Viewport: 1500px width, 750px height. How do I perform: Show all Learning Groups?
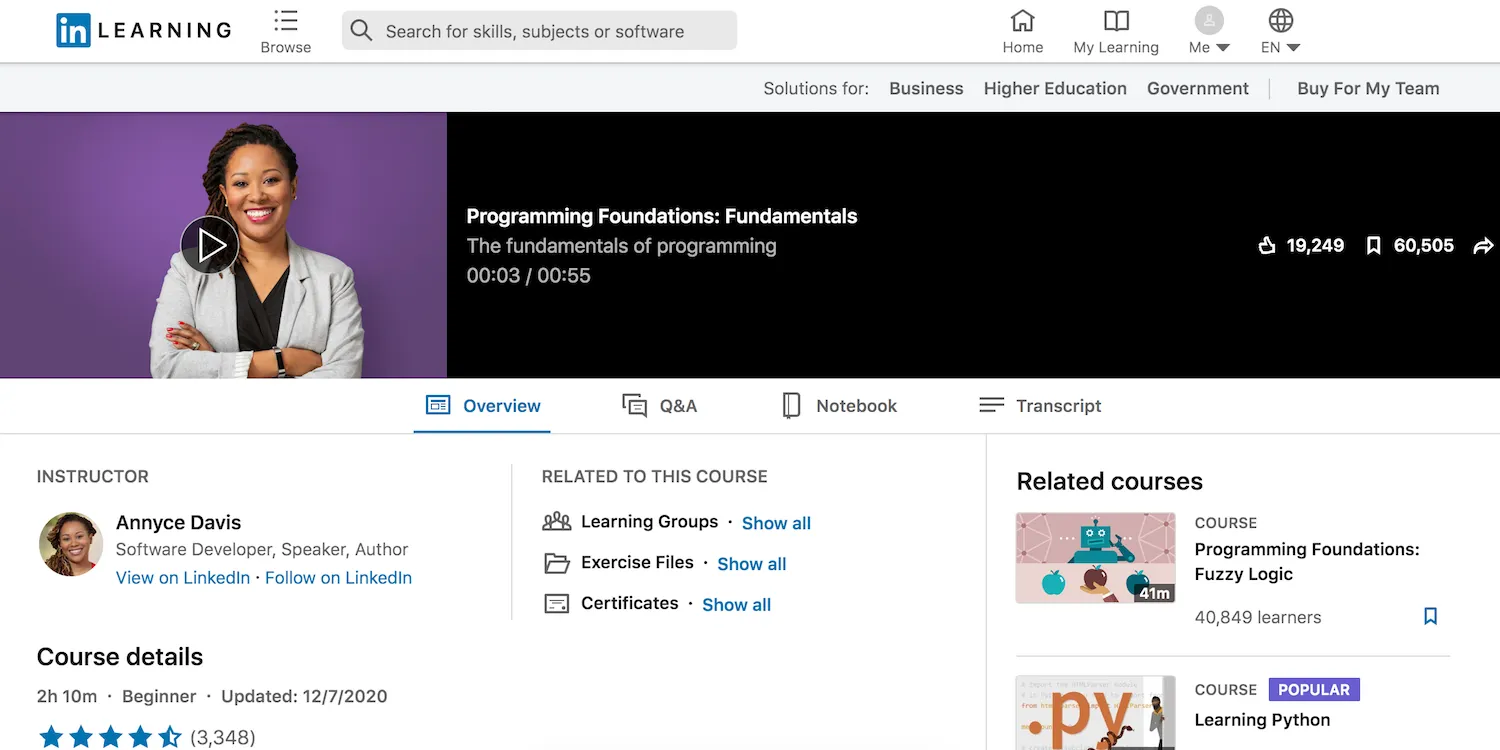coord(776,523)
